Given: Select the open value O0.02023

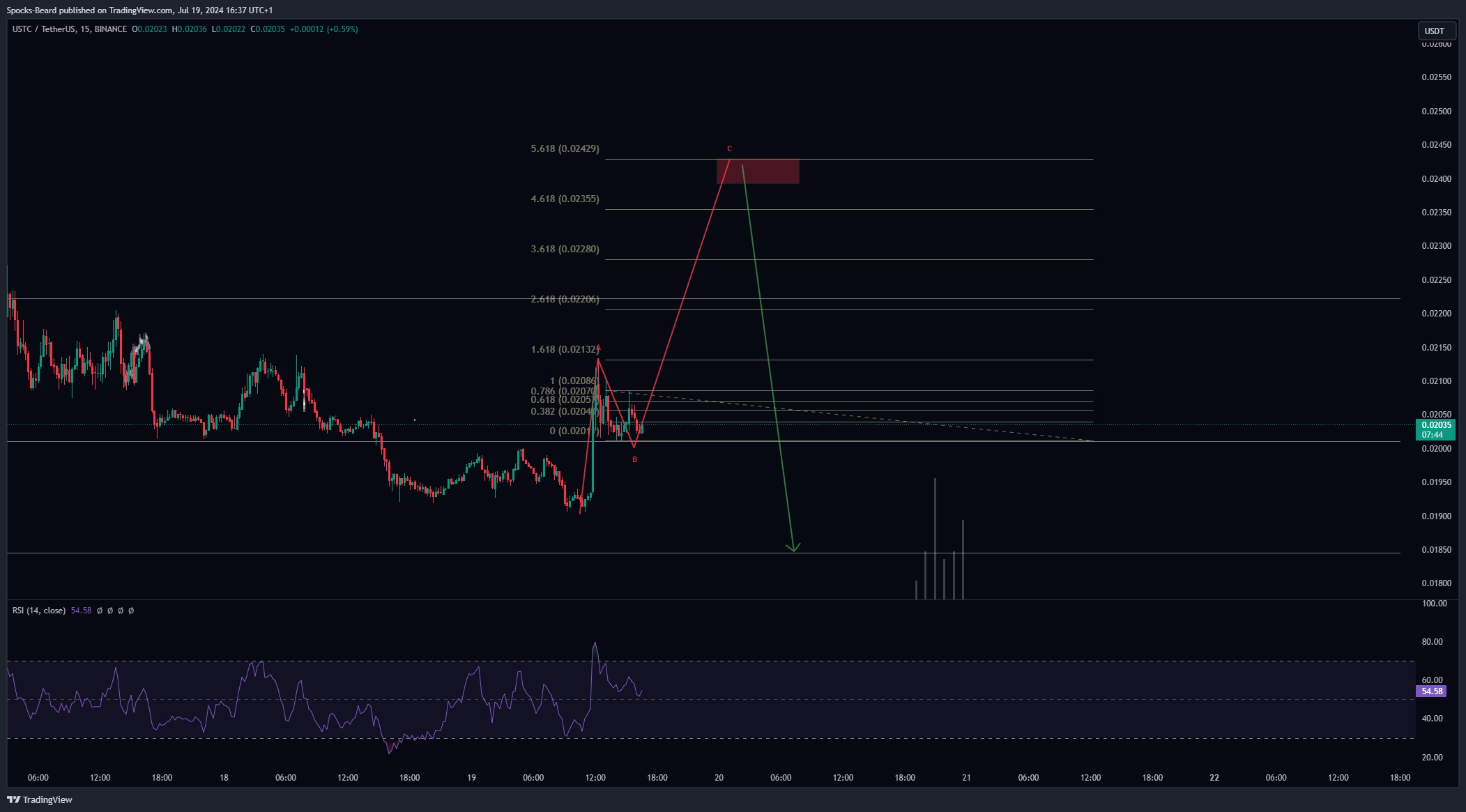Looking at the screenshot, I should pyautogui.click(x=149, y=29).
